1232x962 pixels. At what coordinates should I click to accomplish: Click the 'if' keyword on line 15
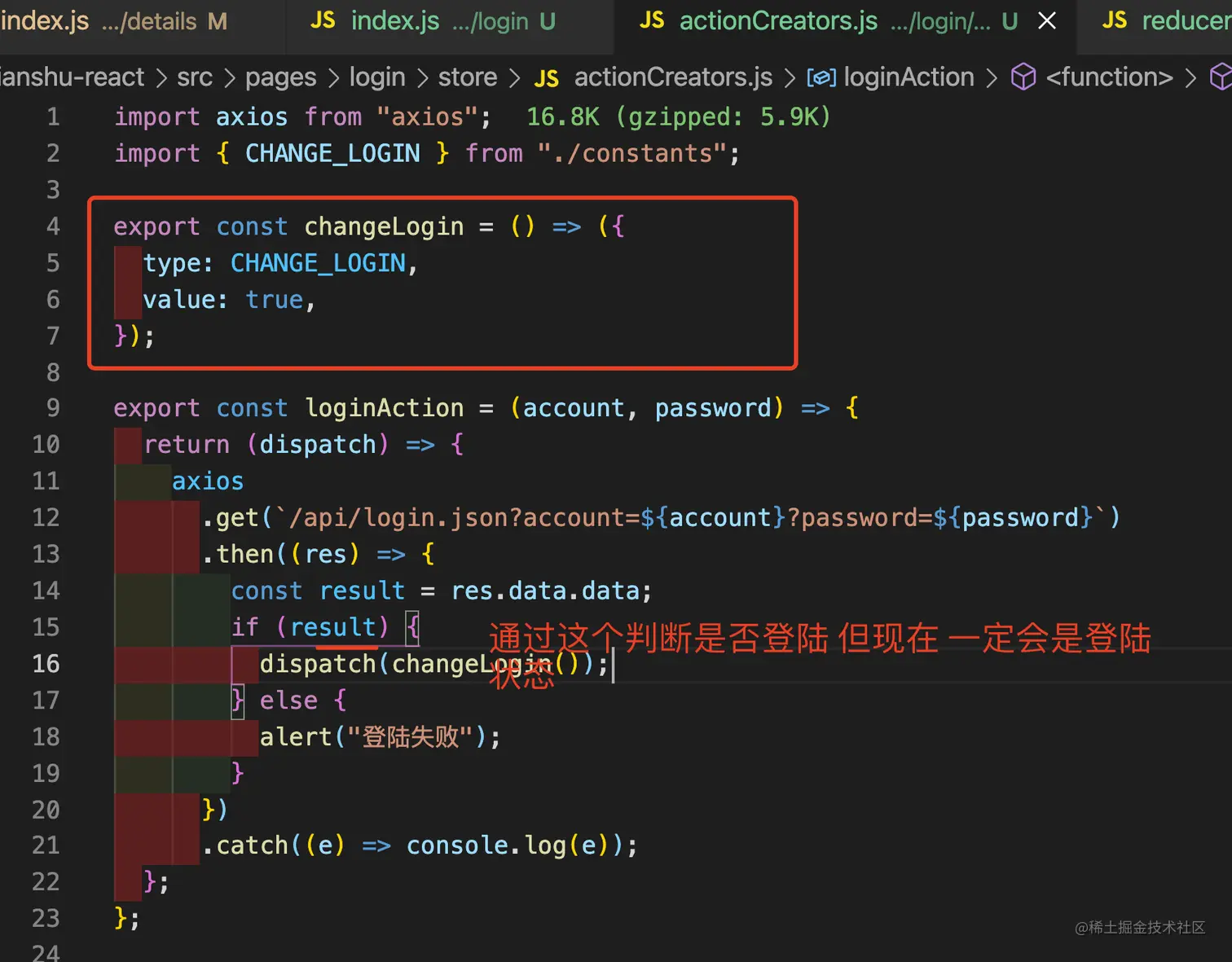pyautogui.click(x=244, y=627)
